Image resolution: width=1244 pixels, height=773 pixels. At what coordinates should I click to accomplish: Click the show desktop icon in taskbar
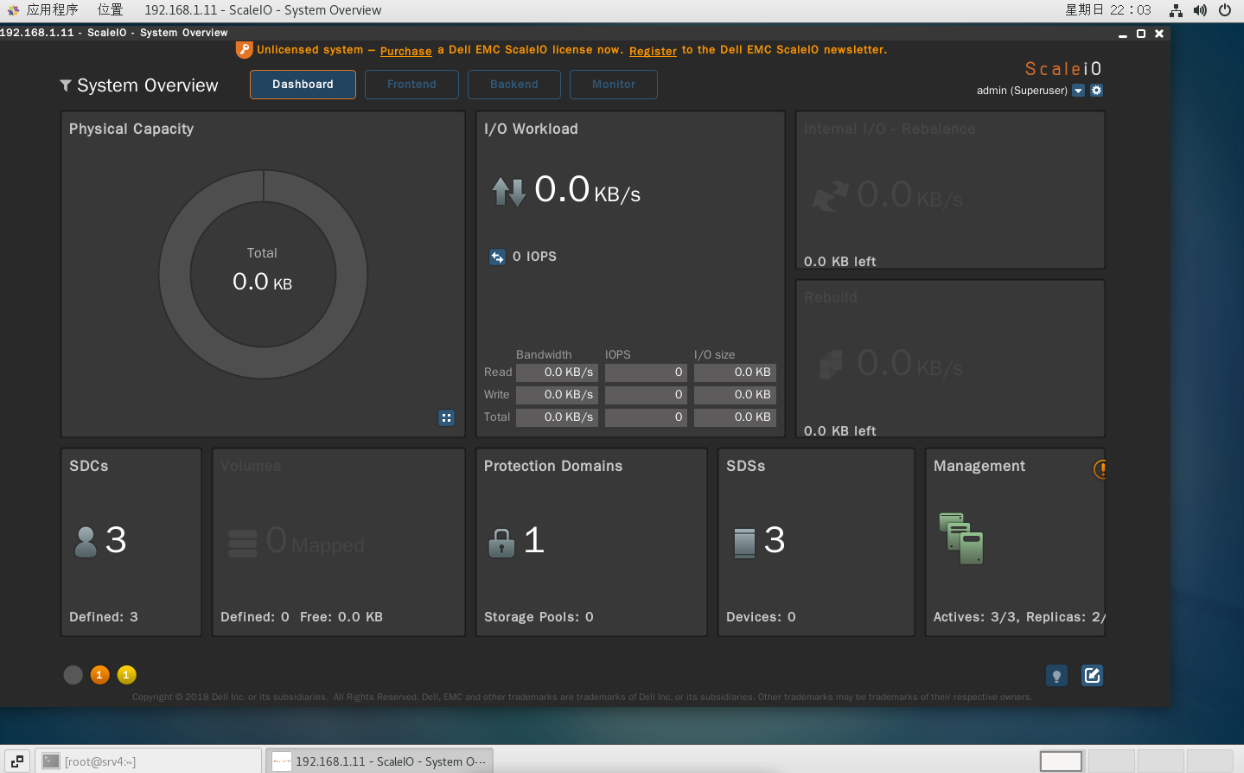(17, 761)
